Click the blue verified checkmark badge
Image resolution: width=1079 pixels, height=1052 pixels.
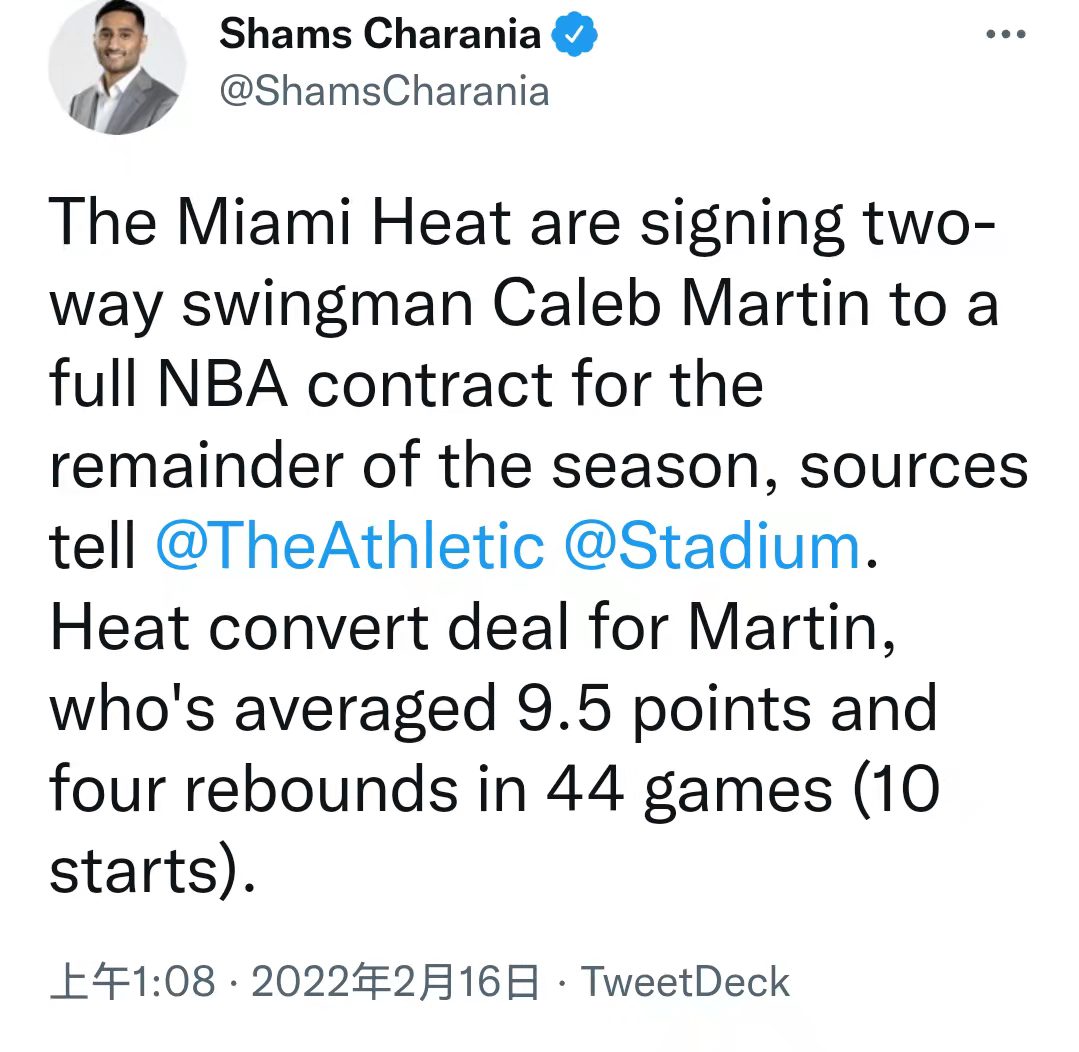574,34
